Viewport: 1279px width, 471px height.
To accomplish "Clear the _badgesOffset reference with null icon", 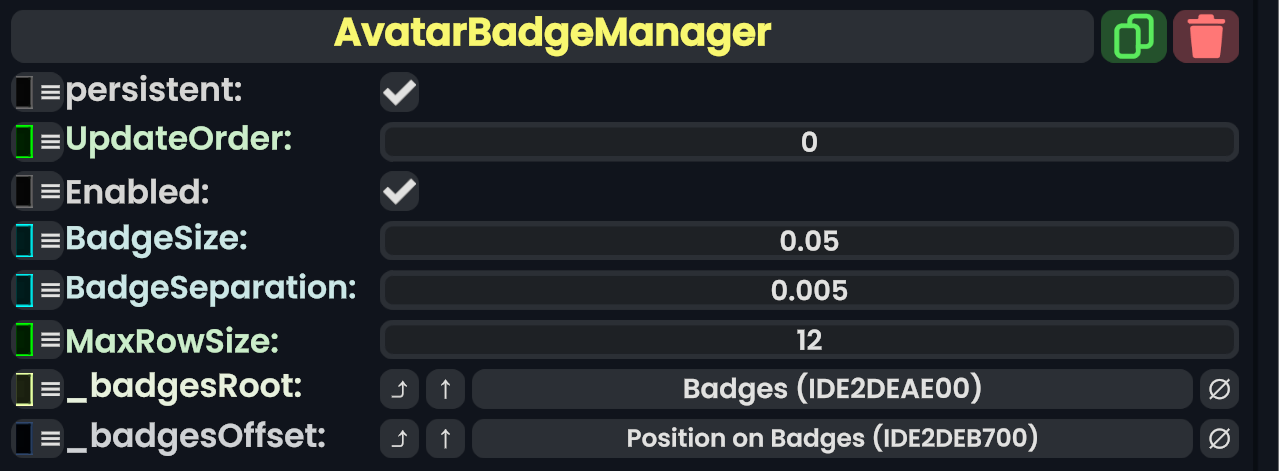I will [1219, 438].
